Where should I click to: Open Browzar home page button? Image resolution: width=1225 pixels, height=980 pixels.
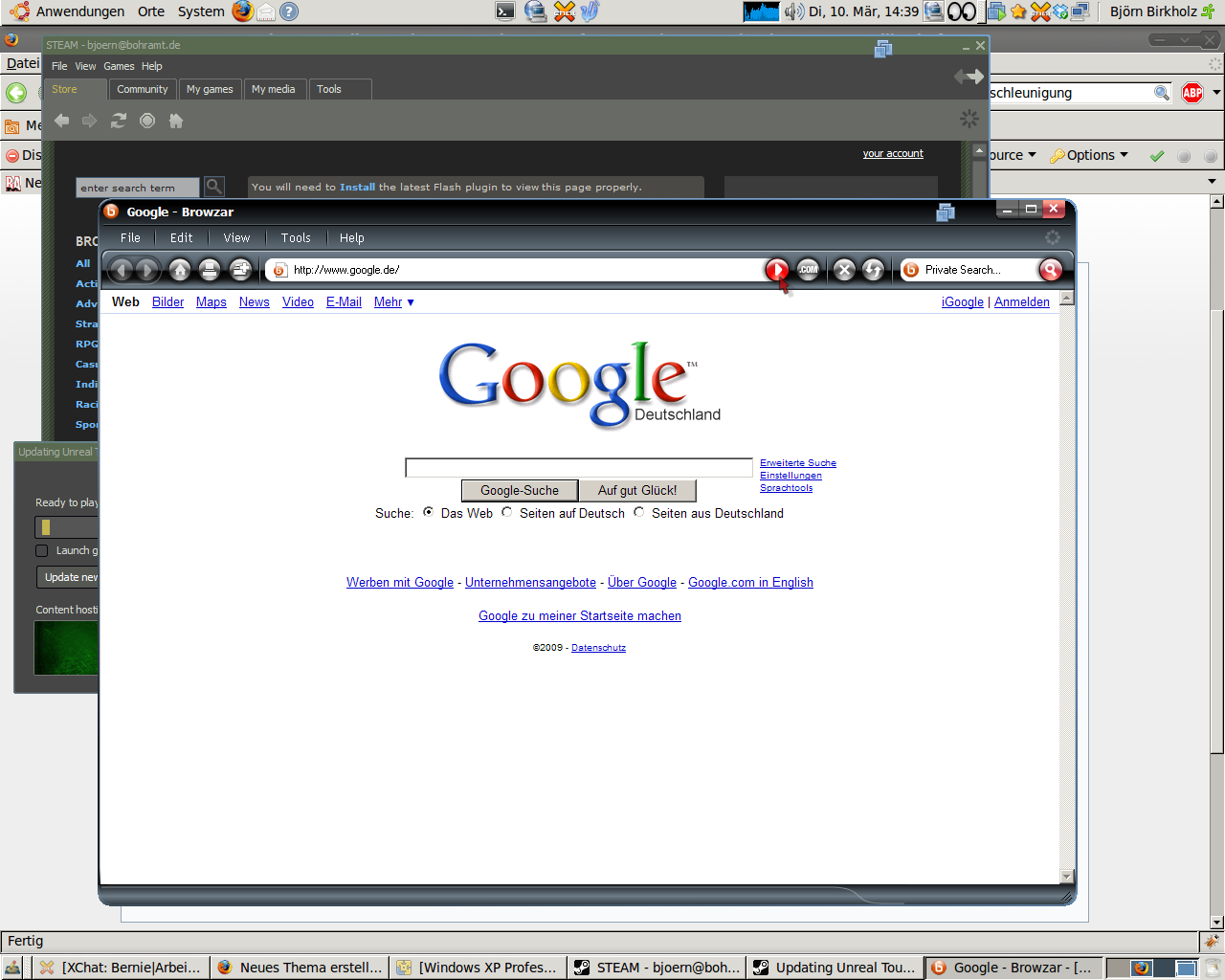pyautogui.click(x=180, y=270)
